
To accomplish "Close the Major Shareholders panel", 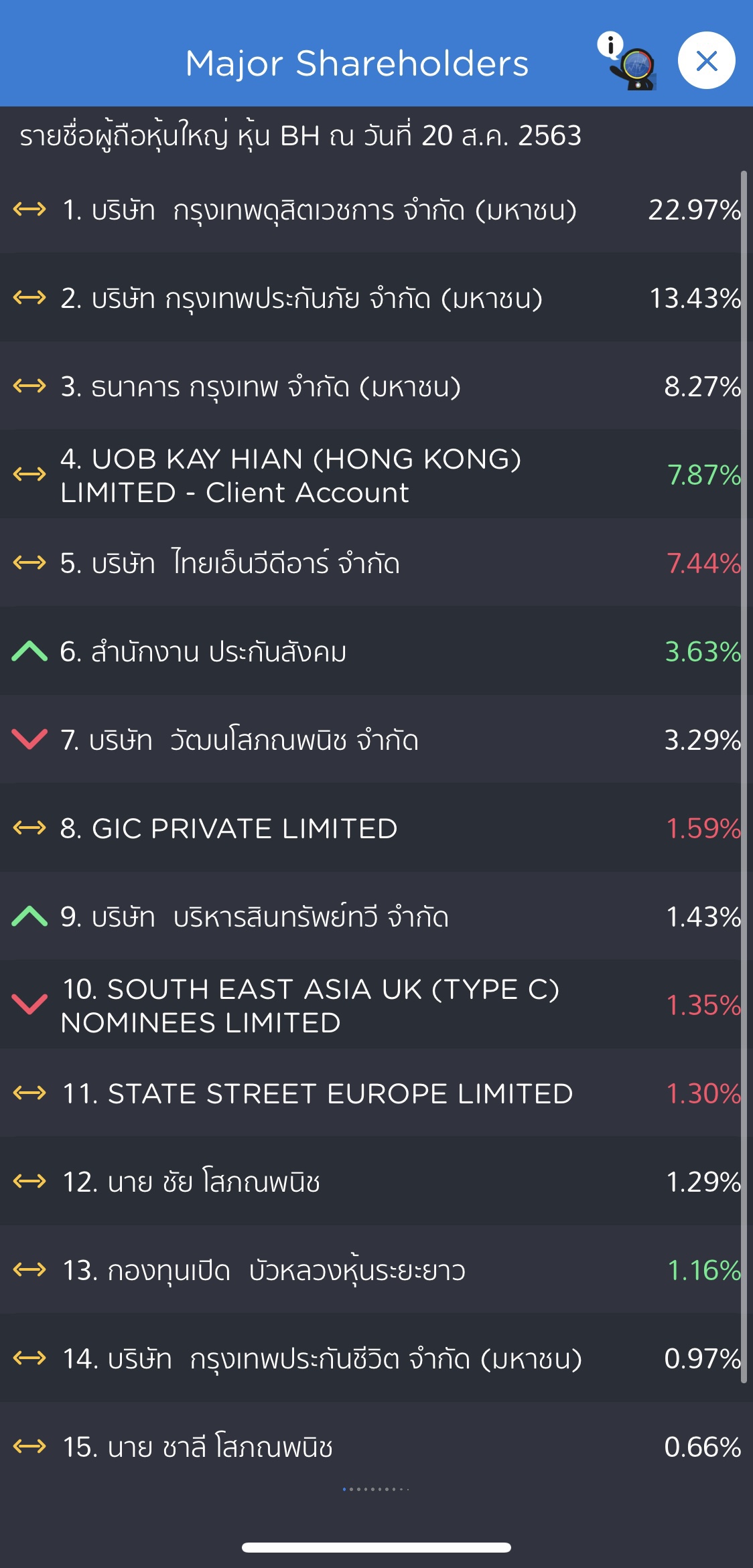I will pyautogui.click(x=706, y=61).
